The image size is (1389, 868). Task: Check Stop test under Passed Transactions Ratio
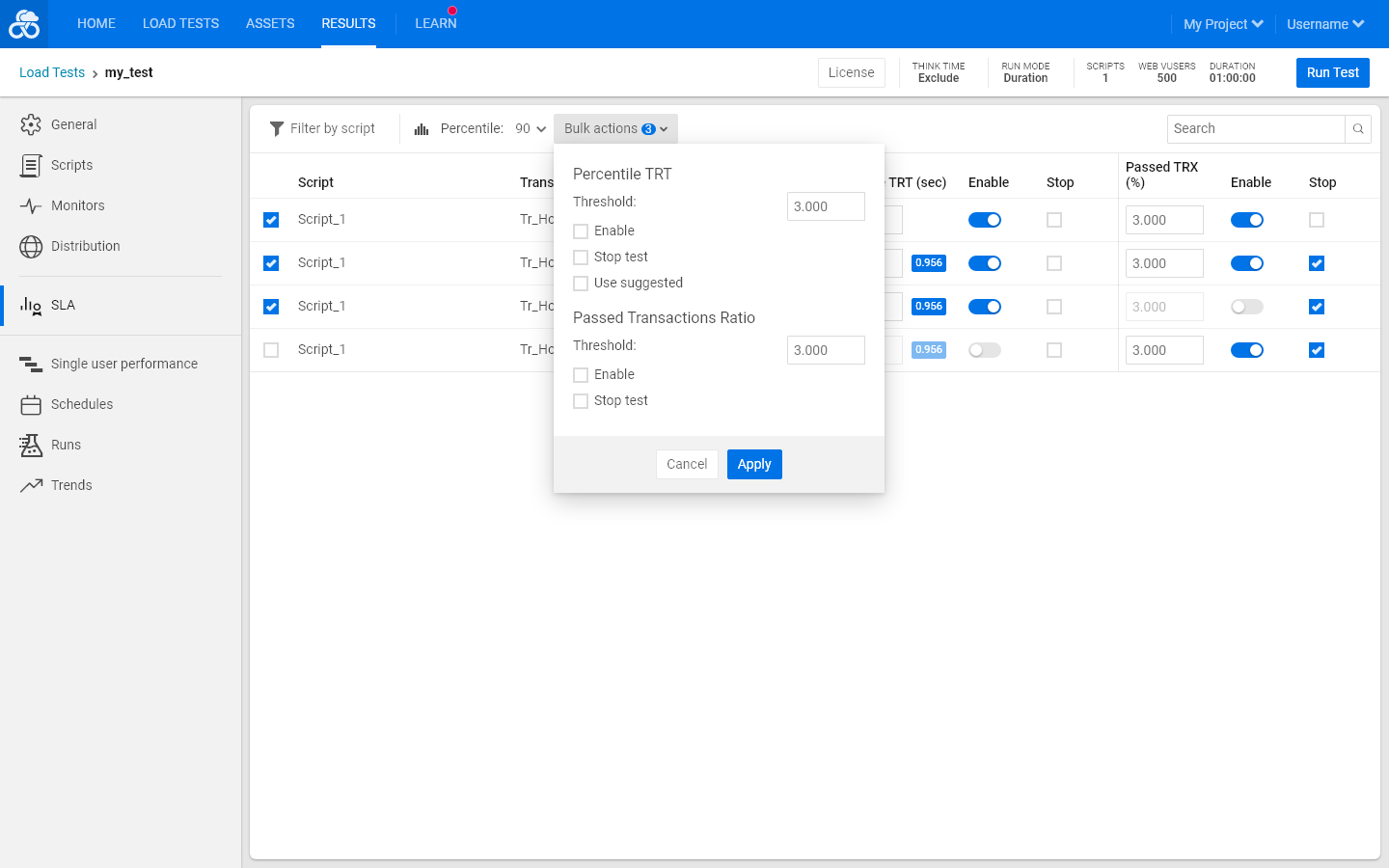(x=581, y=401)
